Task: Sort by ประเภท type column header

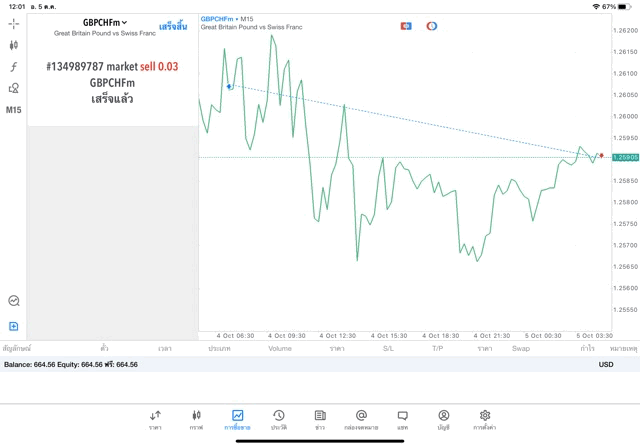Action: [219, 348]
